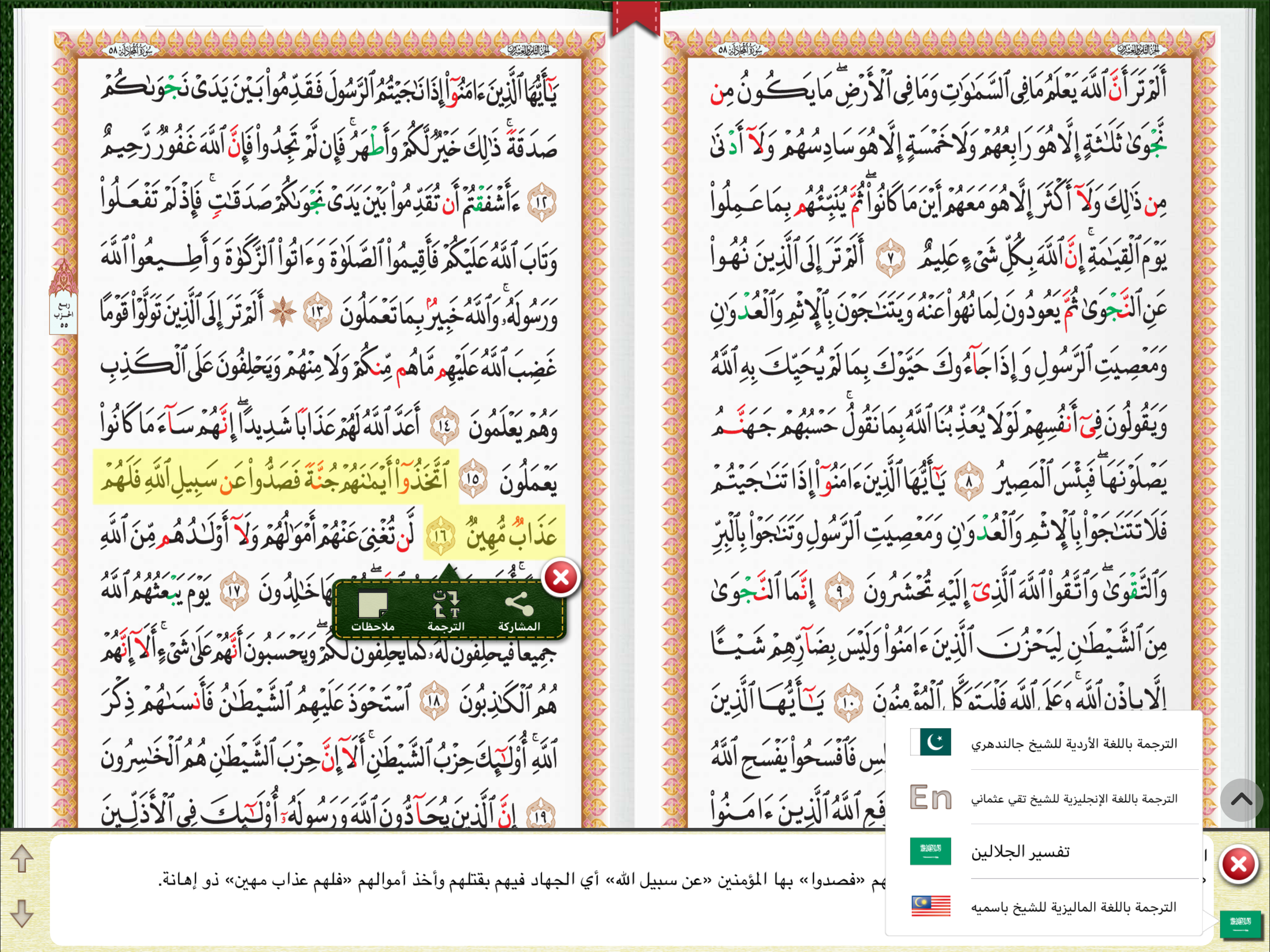Screen dimensions: 1270x952
Task: Click the ربع الحزب ٥٥ margin marker
Action: coord(64,297)
